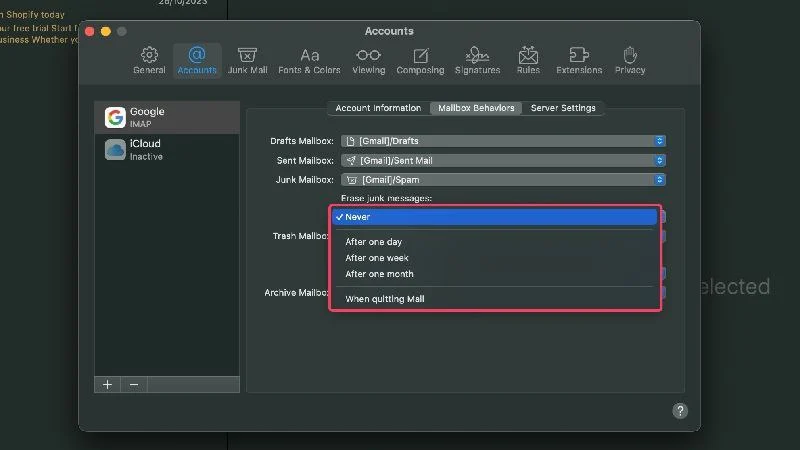Viewport: 800px width, 450px height.
Task: Expand the Drafts Mailbox dropdown
Action: (x=503, y=141)
